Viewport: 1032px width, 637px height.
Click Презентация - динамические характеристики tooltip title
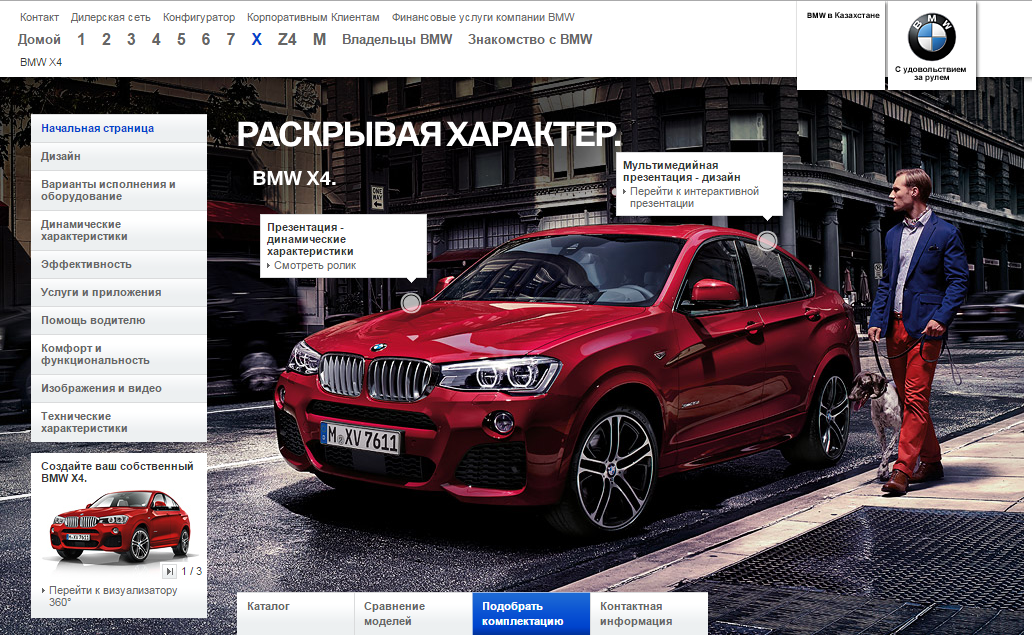coord(310,239)
